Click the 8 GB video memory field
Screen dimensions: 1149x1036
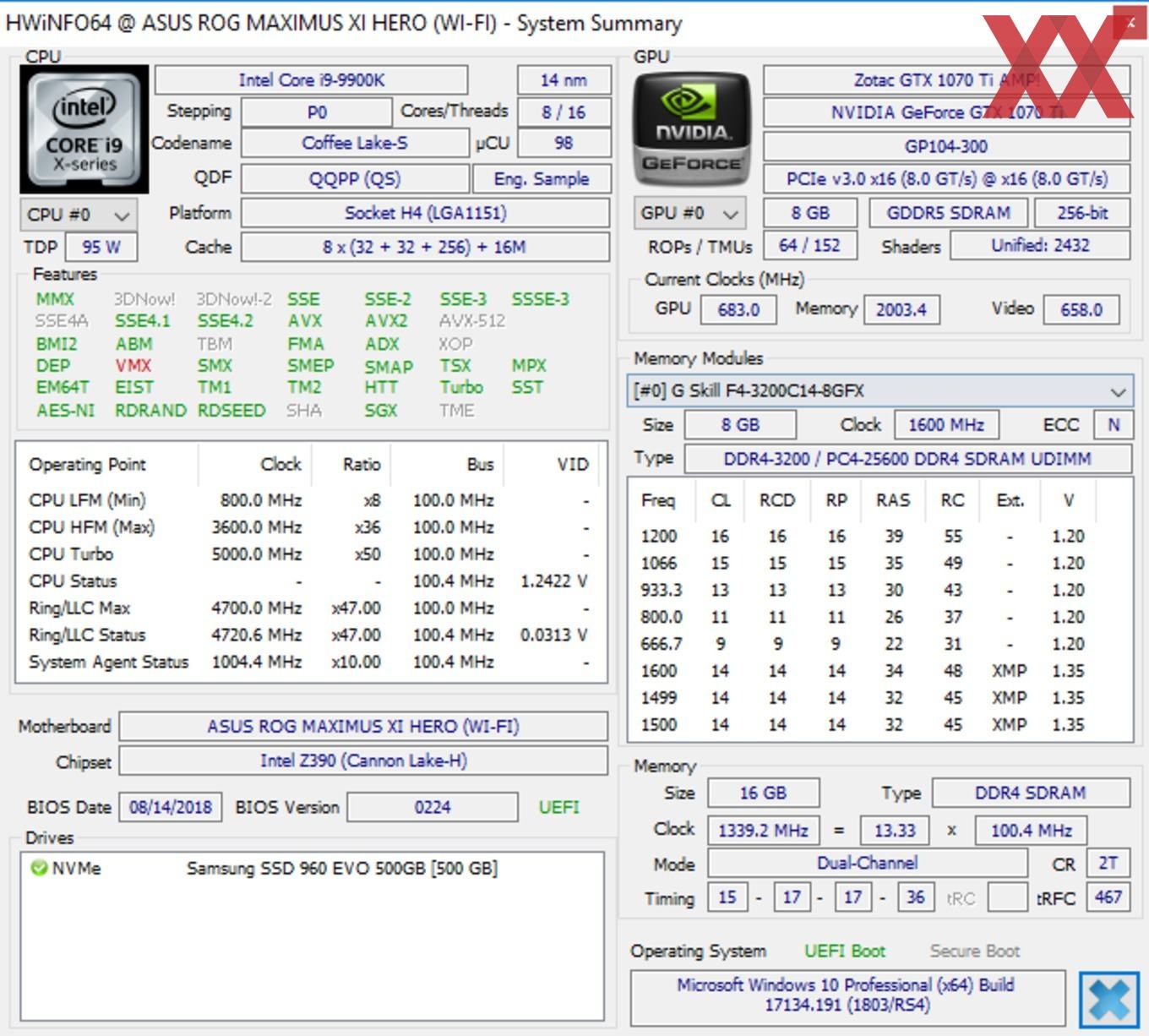click(810, 213)
